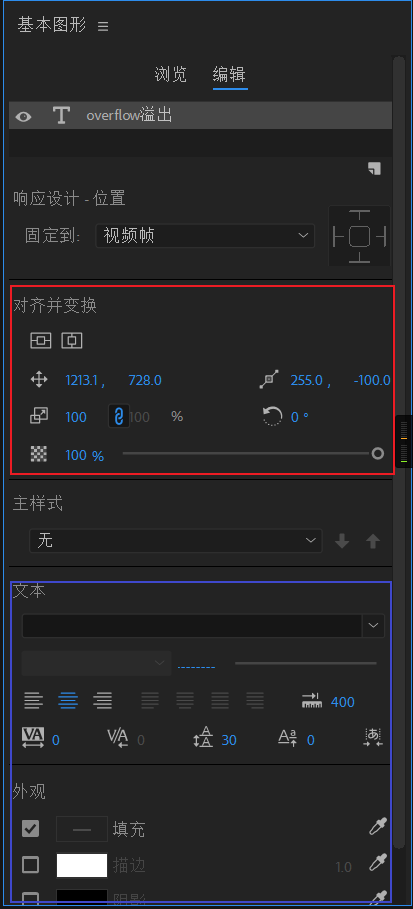Click the rotation icon

pos(272,416)
